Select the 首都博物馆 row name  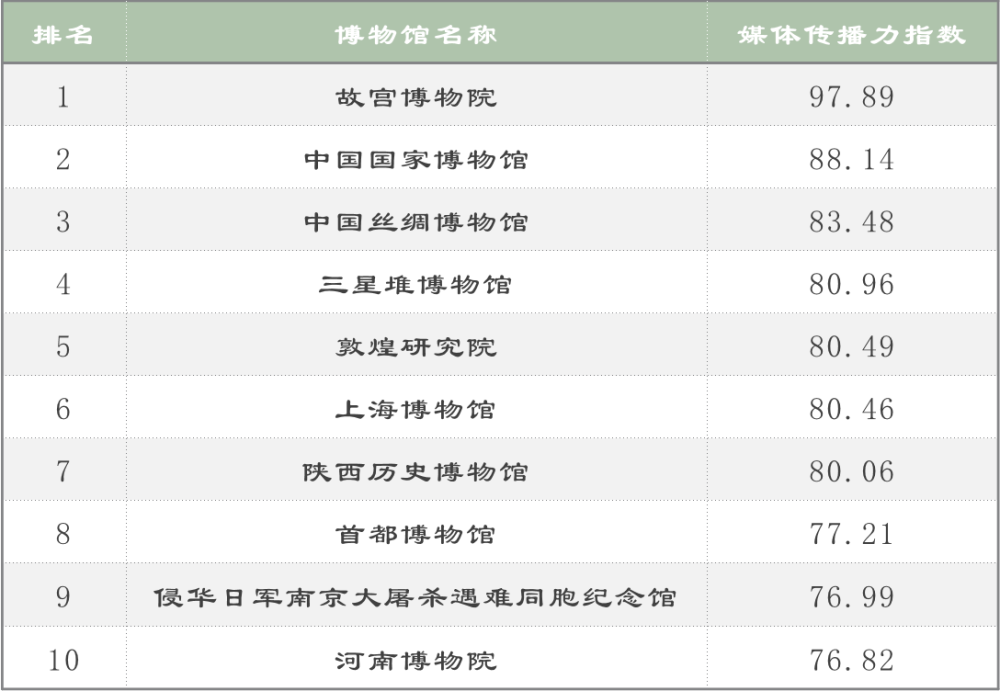click(416, 535)
